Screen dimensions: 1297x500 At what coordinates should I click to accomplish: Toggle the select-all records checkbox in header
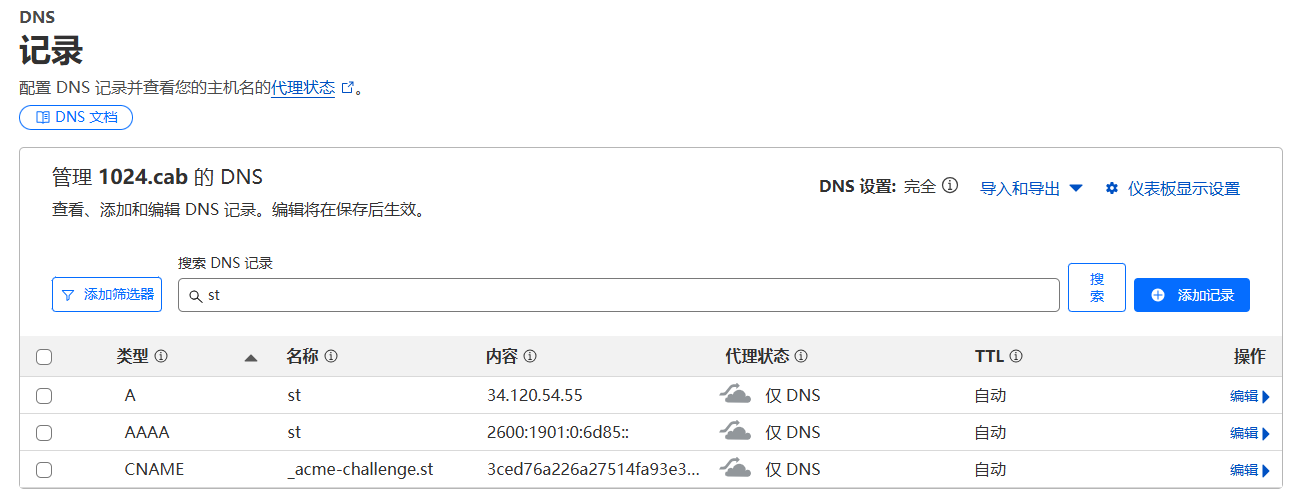pyautogui.click(x=44, y=357)
